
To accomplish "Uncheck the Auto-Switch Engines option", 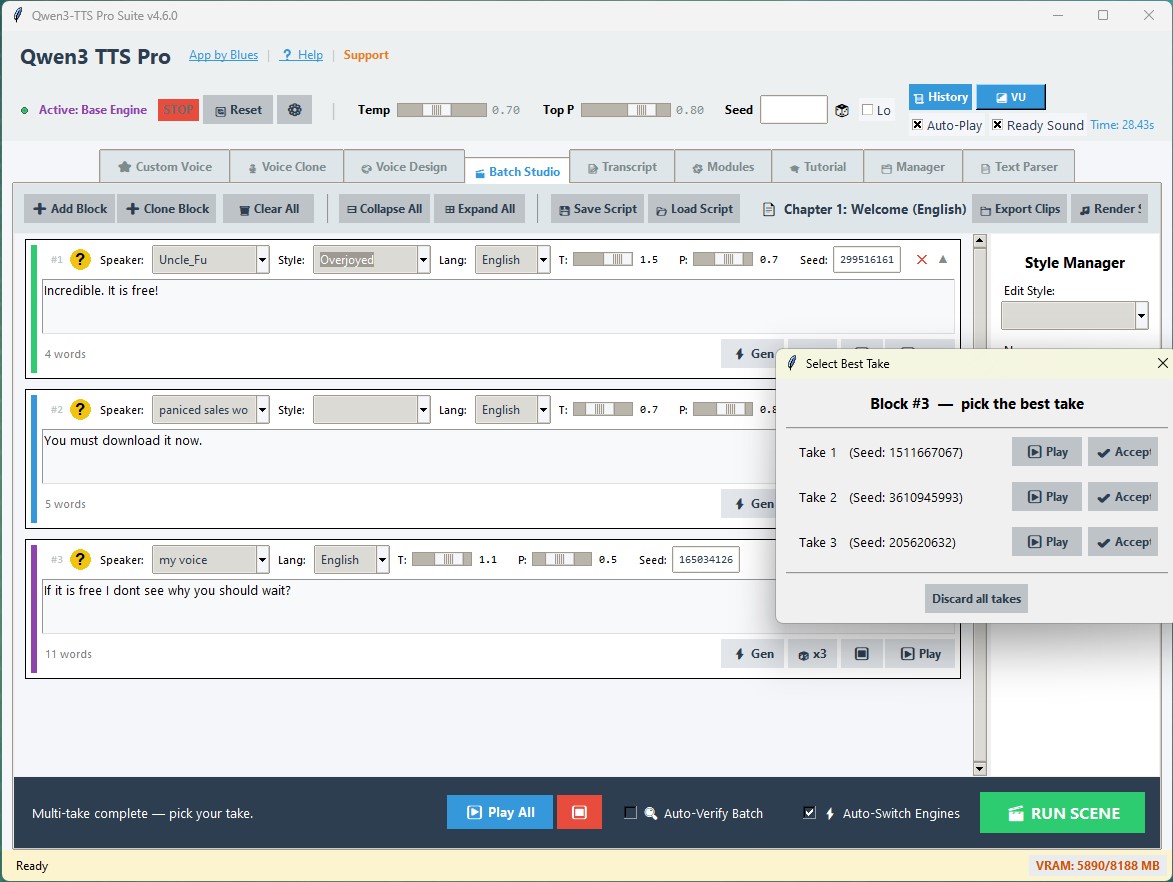I will [x=810, y=813].
